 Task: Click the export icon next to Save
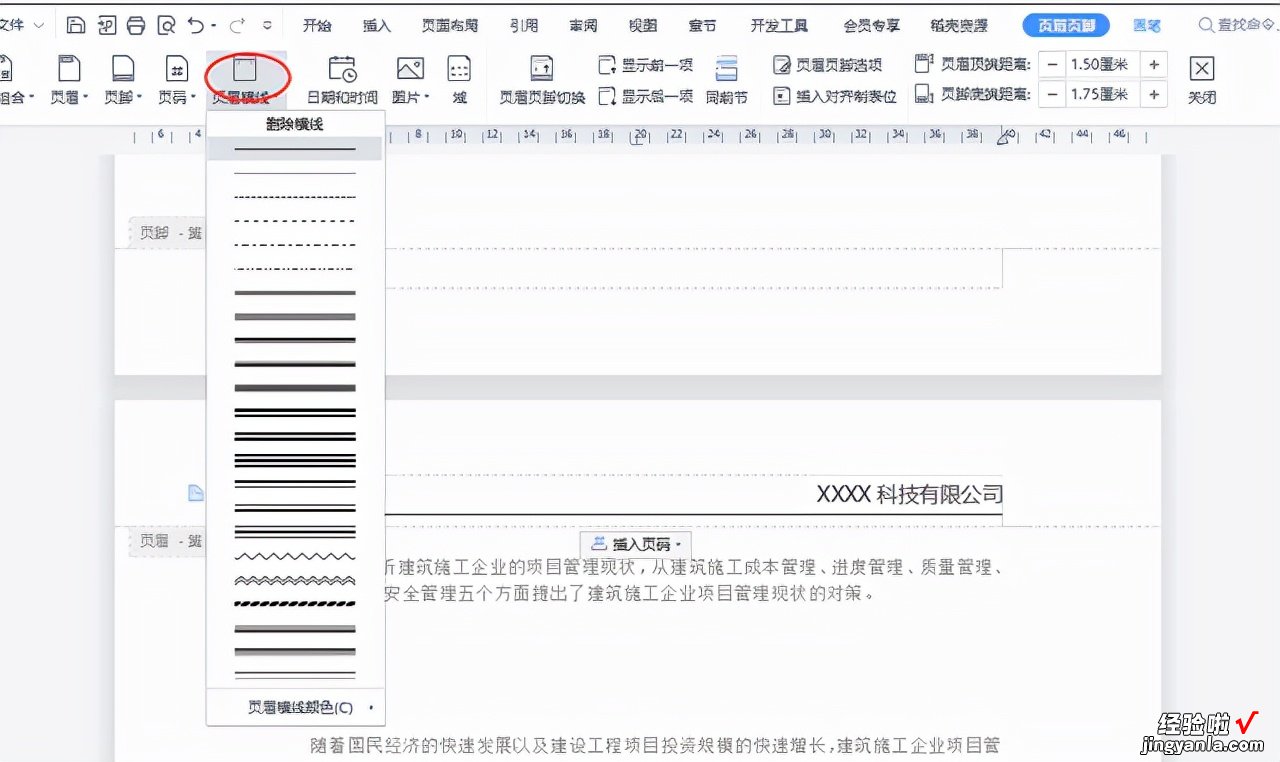click(107, 25)
